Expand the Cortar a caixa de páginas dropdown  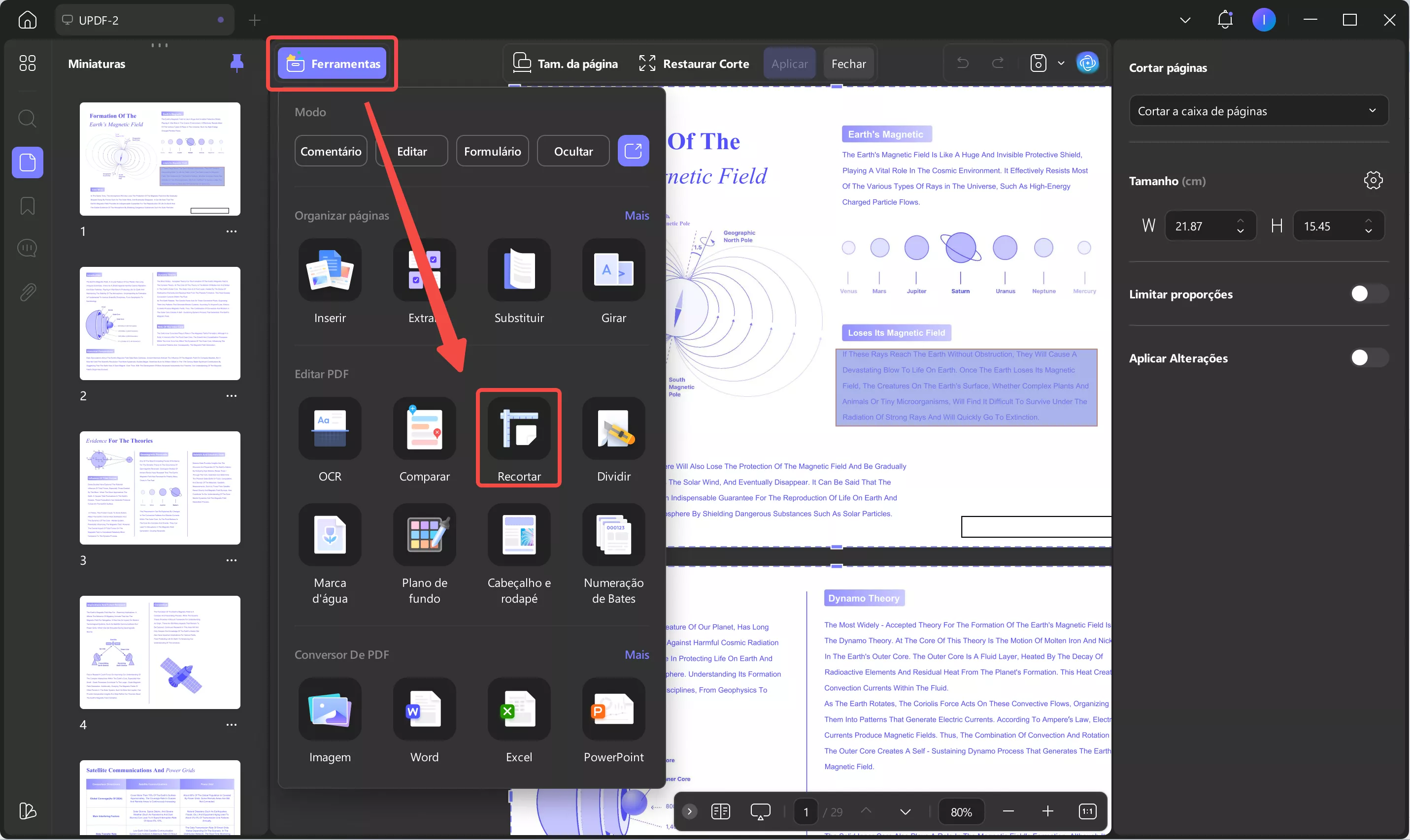point(1258,111)
